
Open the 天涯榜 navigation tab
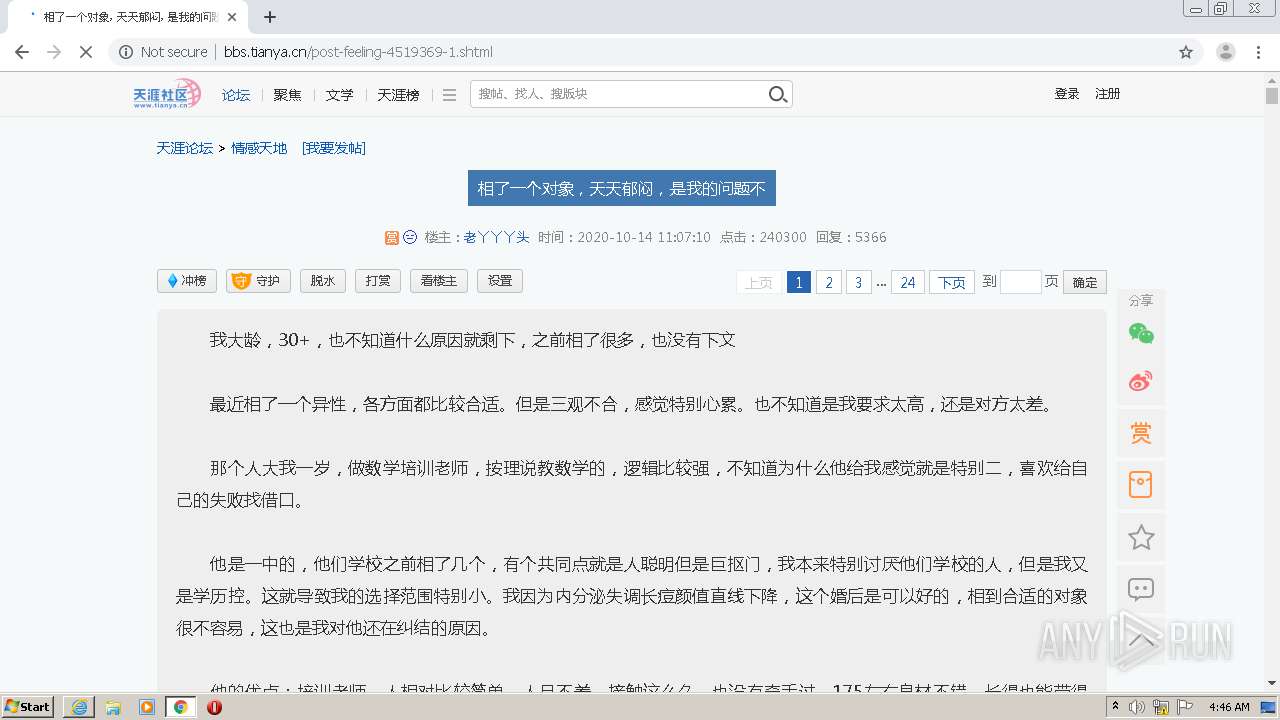398,95
